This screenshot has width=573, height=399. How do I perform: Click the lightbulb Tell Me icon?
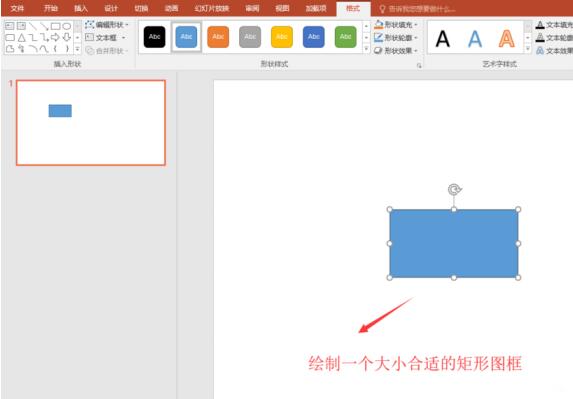click(382, 9)
